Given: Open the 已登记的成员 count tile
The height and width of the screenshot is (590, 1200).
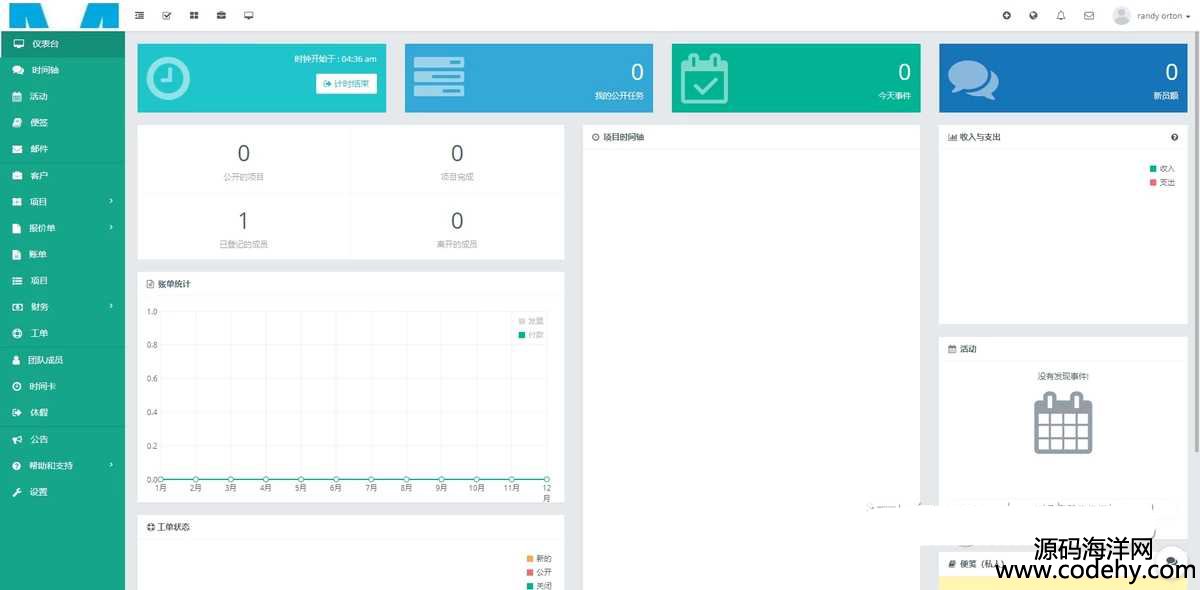Looking at the screenshot, I should pyautogui.click(x=244, y=227).
